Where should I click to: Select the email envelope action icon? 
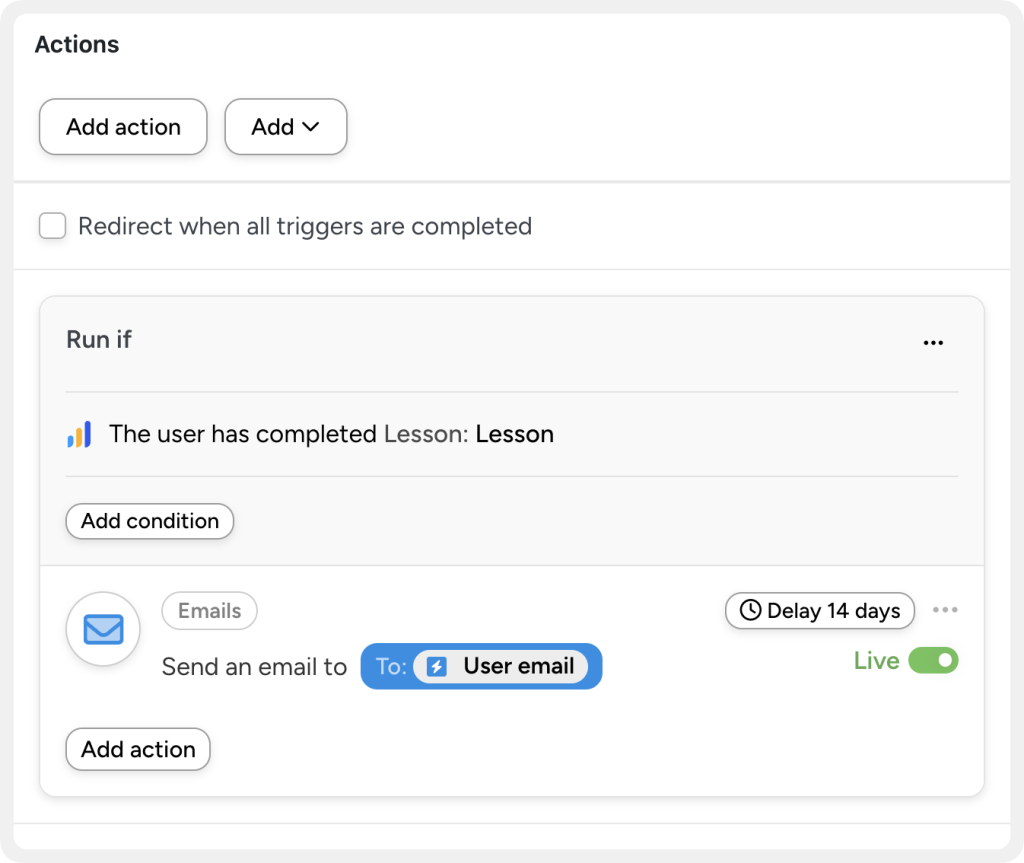pos(102,629)
